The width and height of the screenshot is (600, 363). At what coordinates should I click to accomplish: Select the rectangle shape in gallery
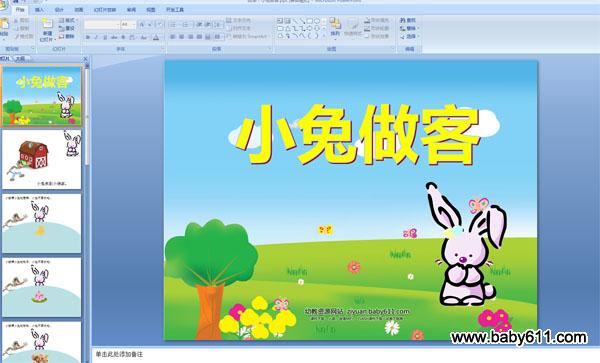(x=310, y=21)
